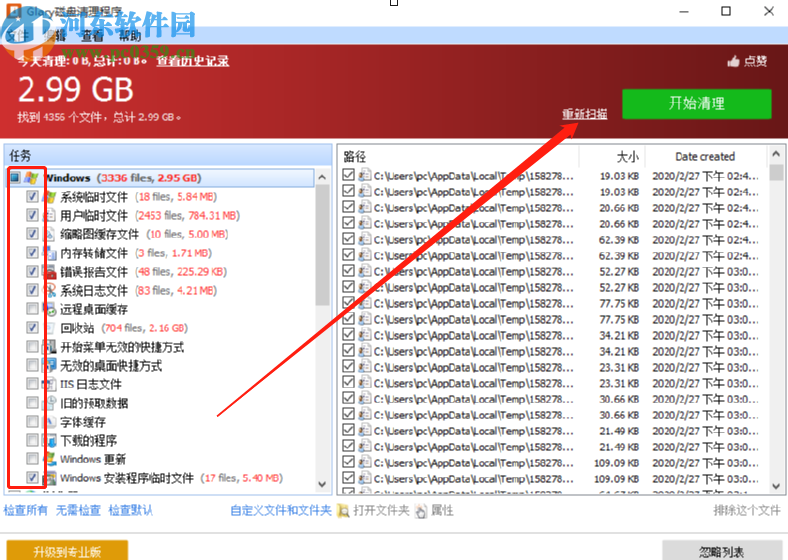This screenshot has width=788, height=560.
Task: Open the 查看历史记录 link
Action: coord(193,61)
